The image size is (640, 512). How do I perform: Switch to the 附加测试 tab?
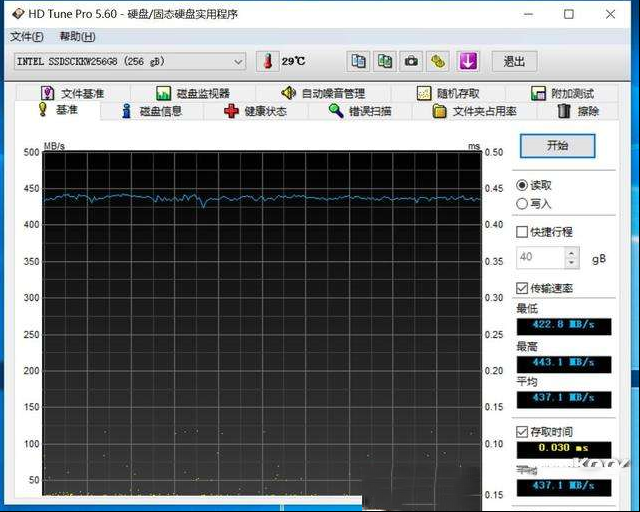tap(562, 93)
